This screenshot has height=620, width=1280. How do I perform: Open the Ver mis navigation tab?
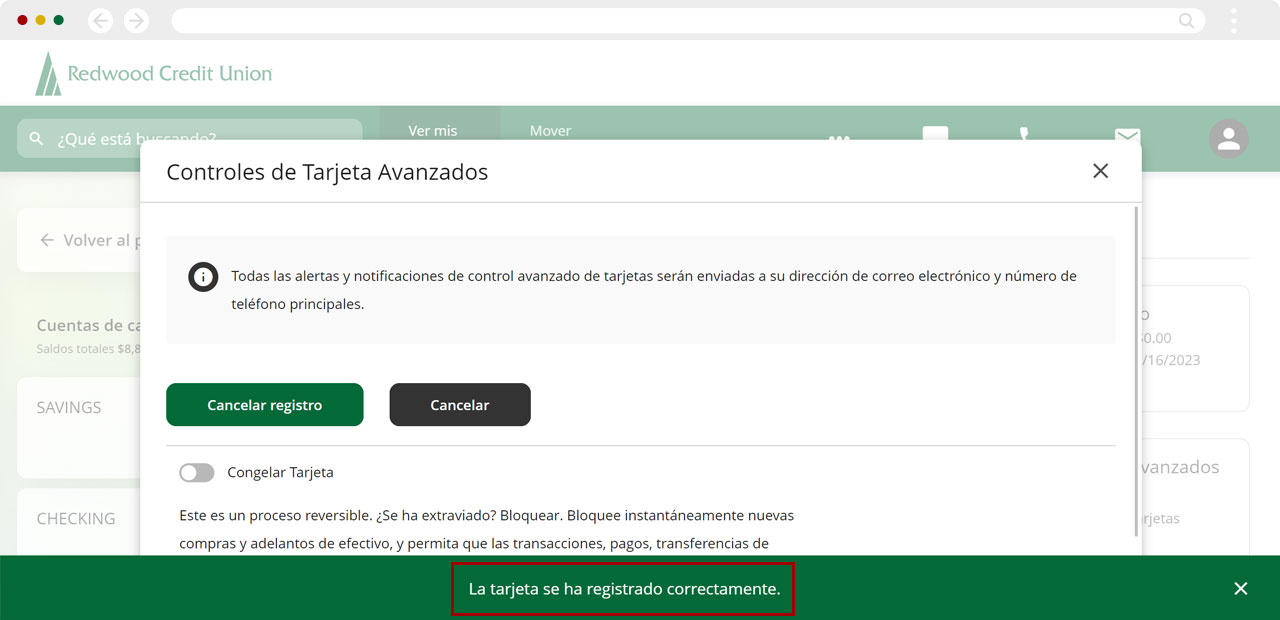tap(433, 130)
